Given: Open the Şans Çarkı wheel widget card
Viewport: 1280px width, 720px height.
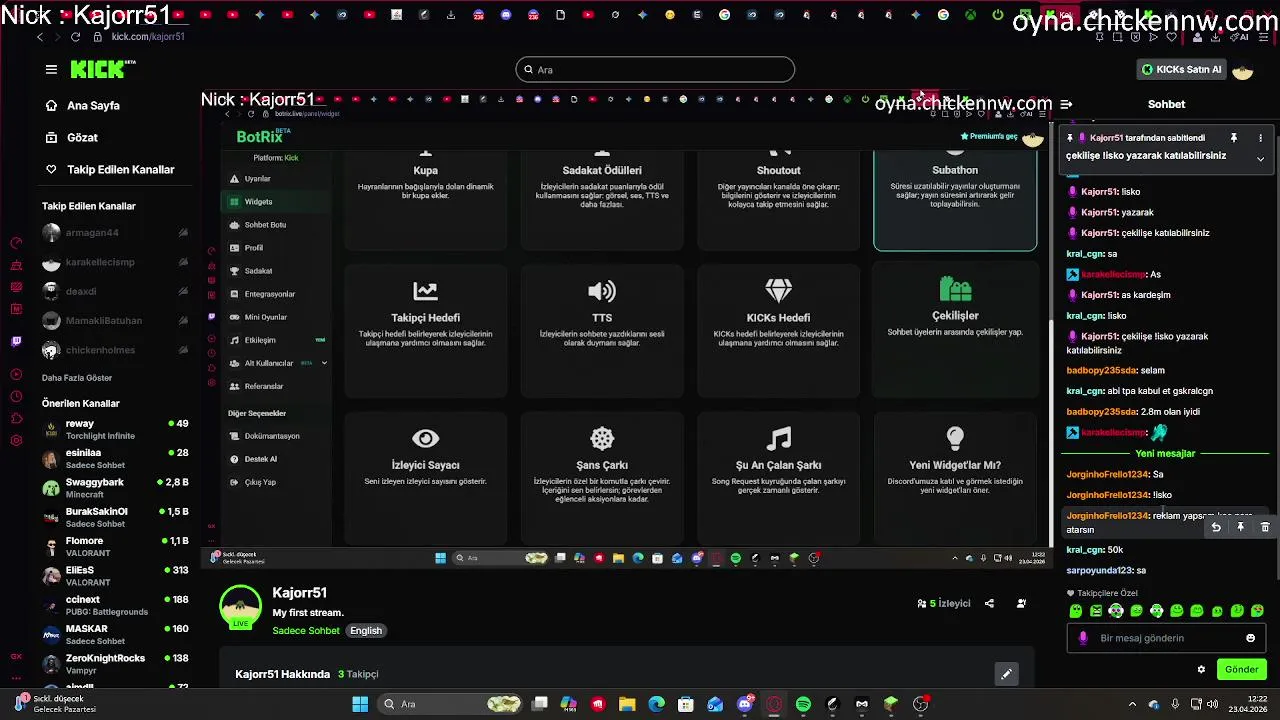Looking at the screenshot, I should point(602,478).
